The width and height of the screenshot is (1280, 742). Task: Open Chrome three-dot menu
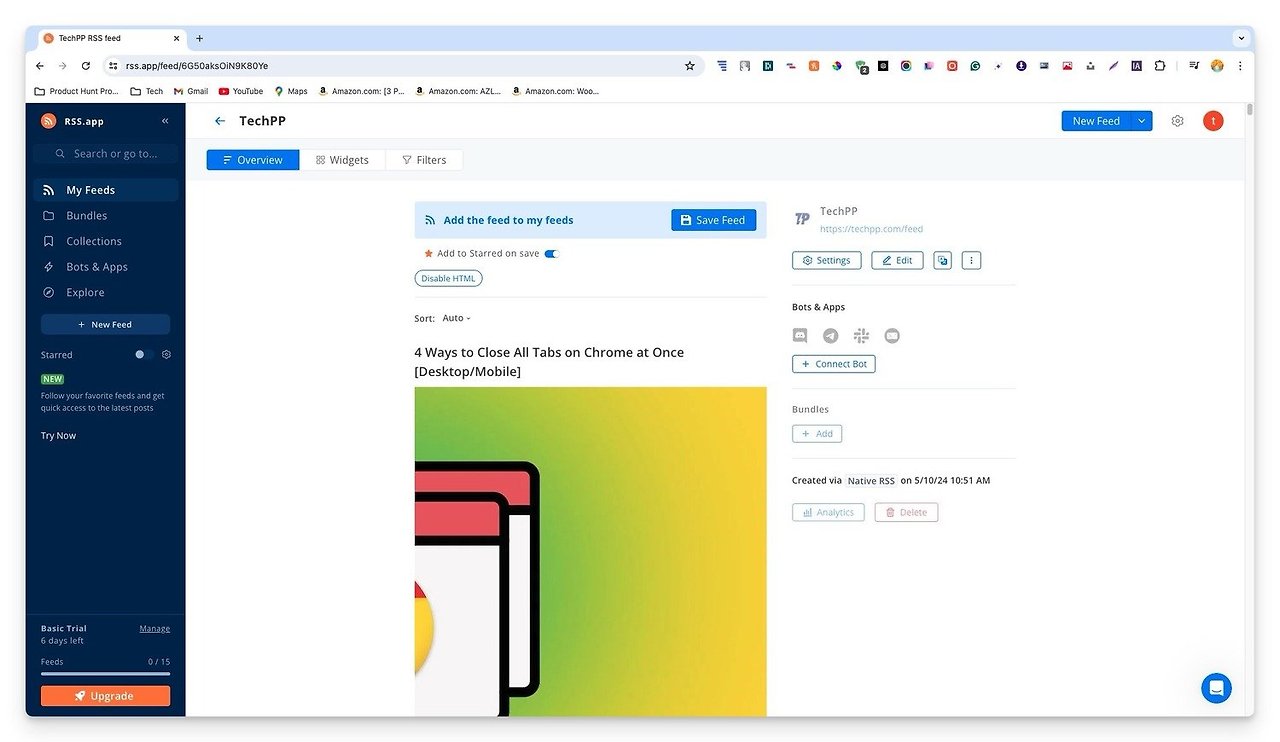click(x=1240, y=66)
